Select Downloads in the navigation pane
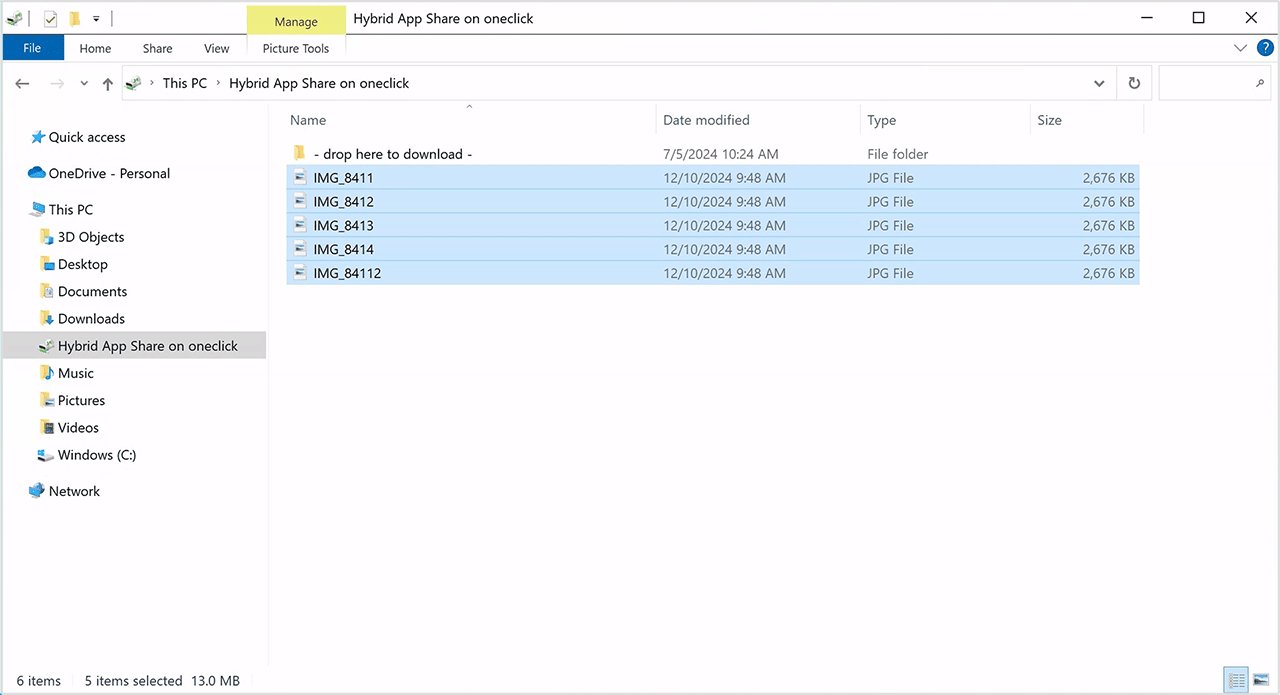This screenshot has width=1280, height=695. click(x=91, y=319)
